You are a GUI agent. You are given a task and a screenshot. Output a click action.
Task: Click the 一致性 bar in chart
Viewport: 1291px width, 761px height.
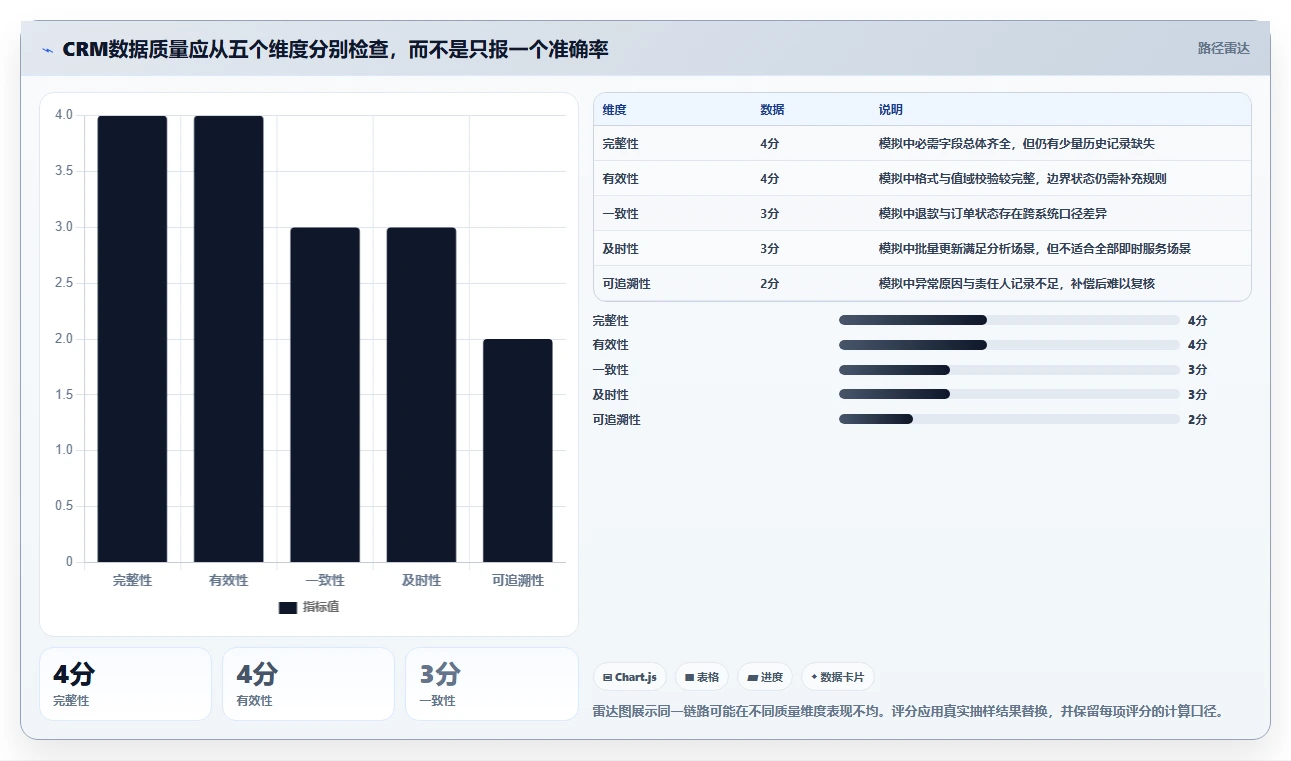pyautogui.click(x=325, y=395)
